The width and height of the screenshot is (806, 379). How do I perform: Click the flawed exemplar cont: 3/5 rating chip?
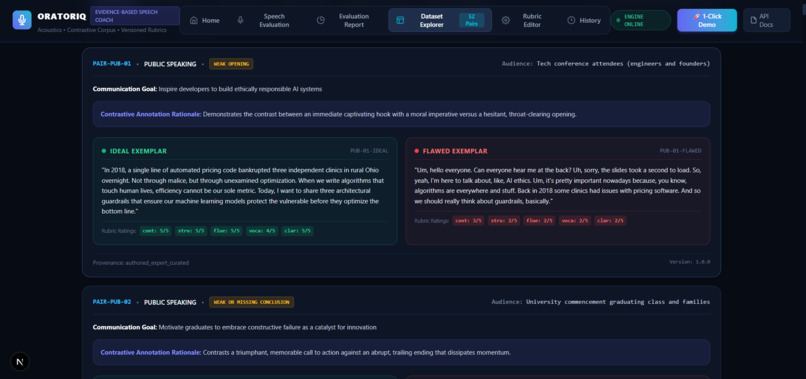pos(468,221)
